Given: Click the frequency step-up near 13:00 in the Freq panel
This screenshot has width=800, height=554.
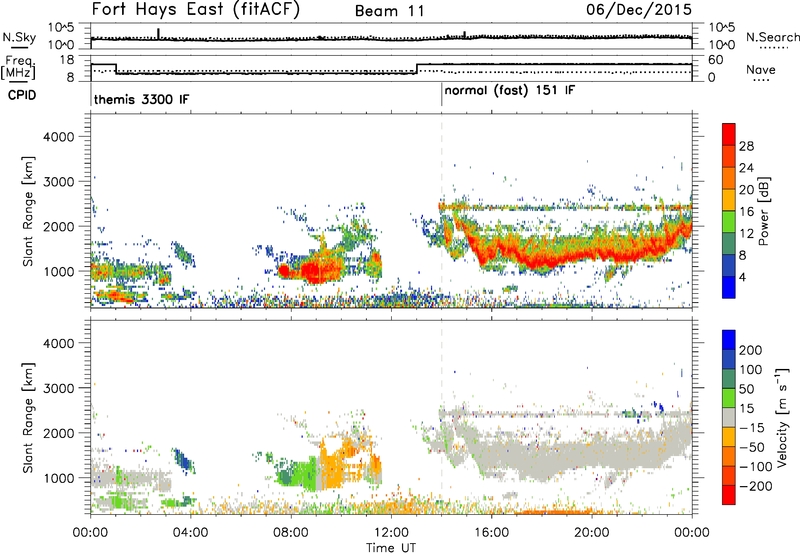Looking at the screenshot, I should (x=417, y=69).
